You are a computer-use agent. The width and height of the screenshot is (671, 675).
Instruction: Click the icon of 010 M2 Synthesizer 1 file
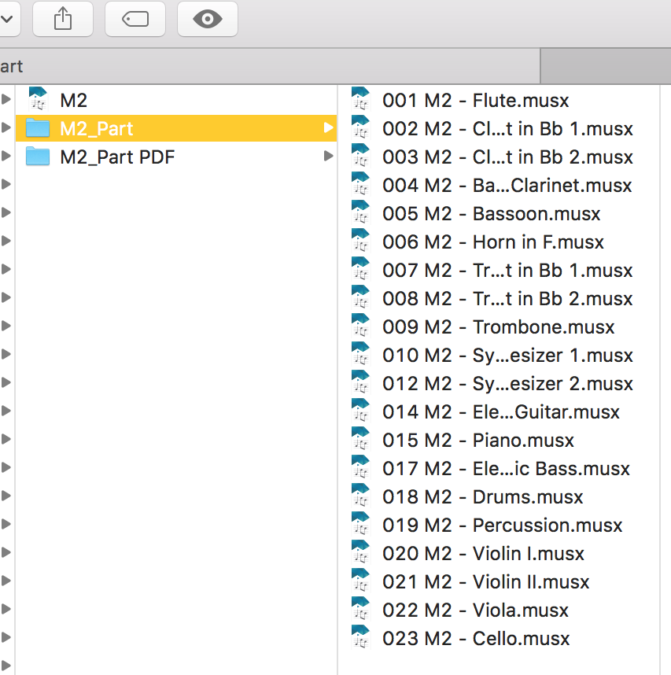pyautogui.click(x=361, y=354)
